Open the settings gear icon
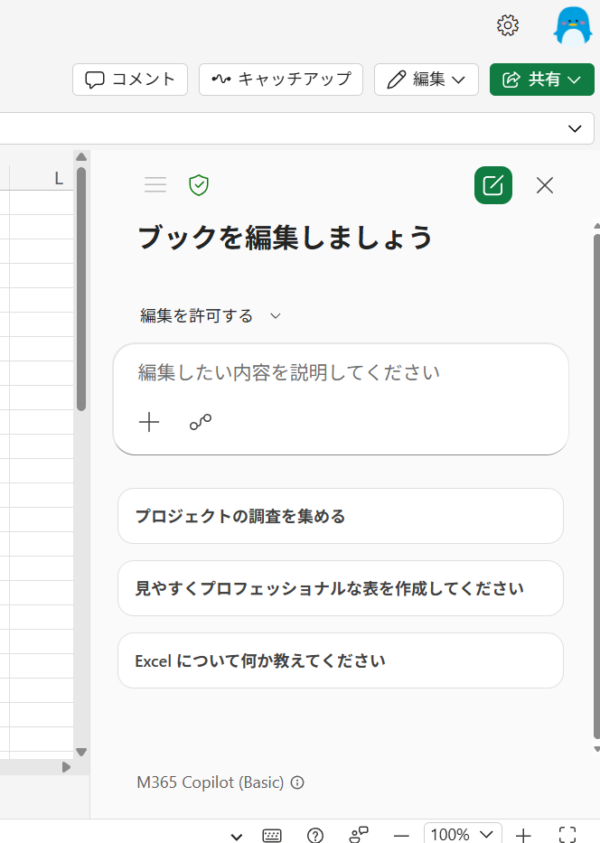 pyautogui.click(x=508, y=25)
